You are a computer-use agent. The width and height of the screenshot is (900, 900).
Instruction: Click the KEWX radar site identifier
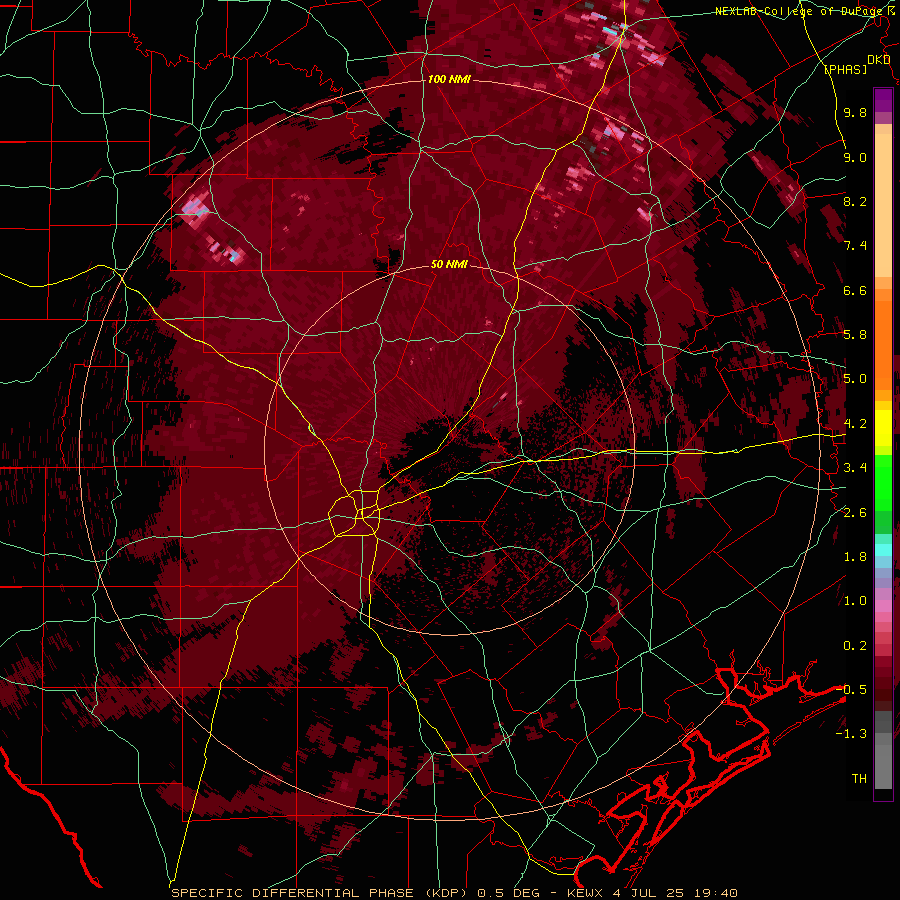coord(586,893)
